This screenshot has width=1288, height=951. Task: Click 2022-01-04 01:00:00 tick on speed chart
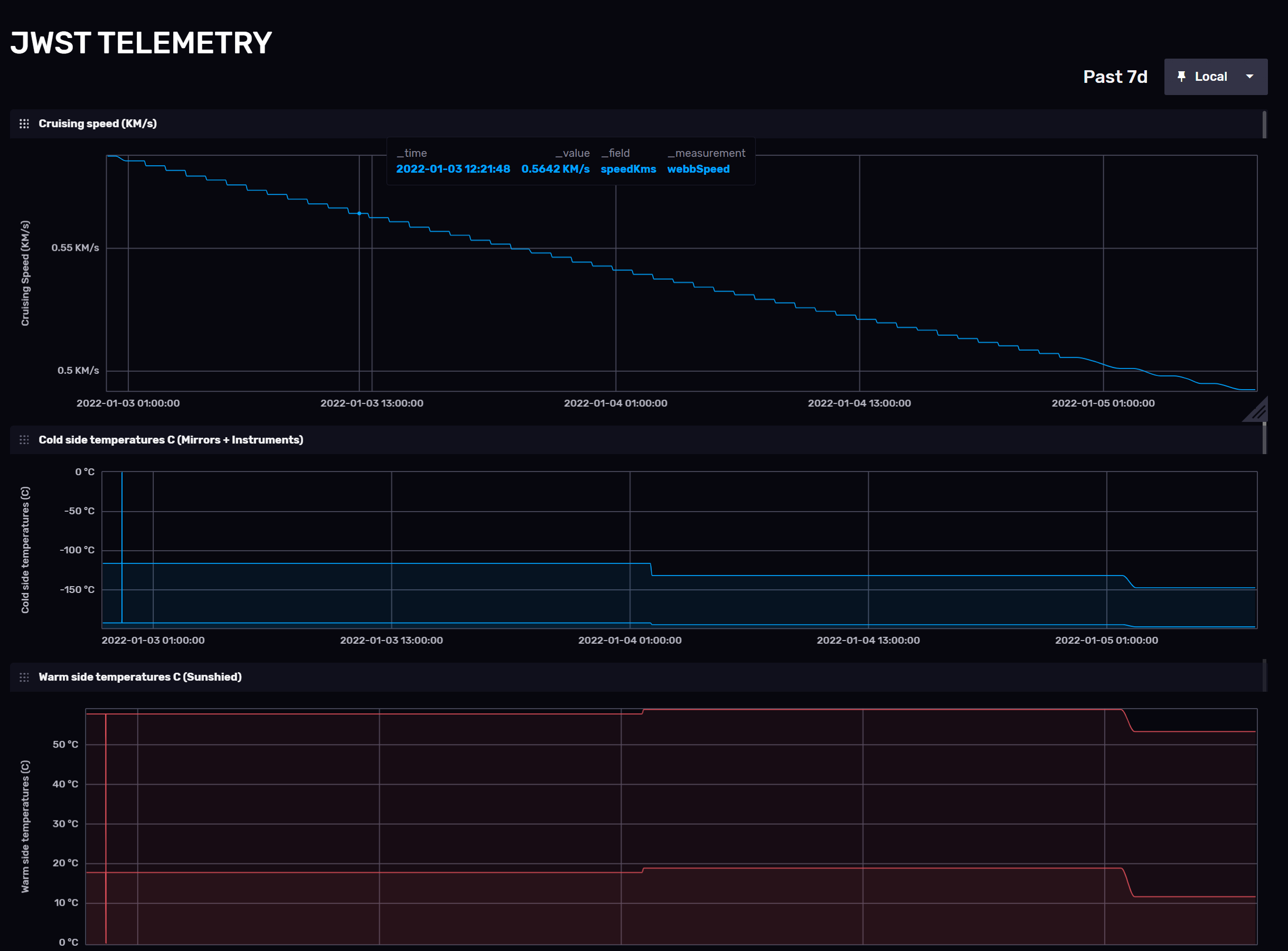tap(615, 403)
